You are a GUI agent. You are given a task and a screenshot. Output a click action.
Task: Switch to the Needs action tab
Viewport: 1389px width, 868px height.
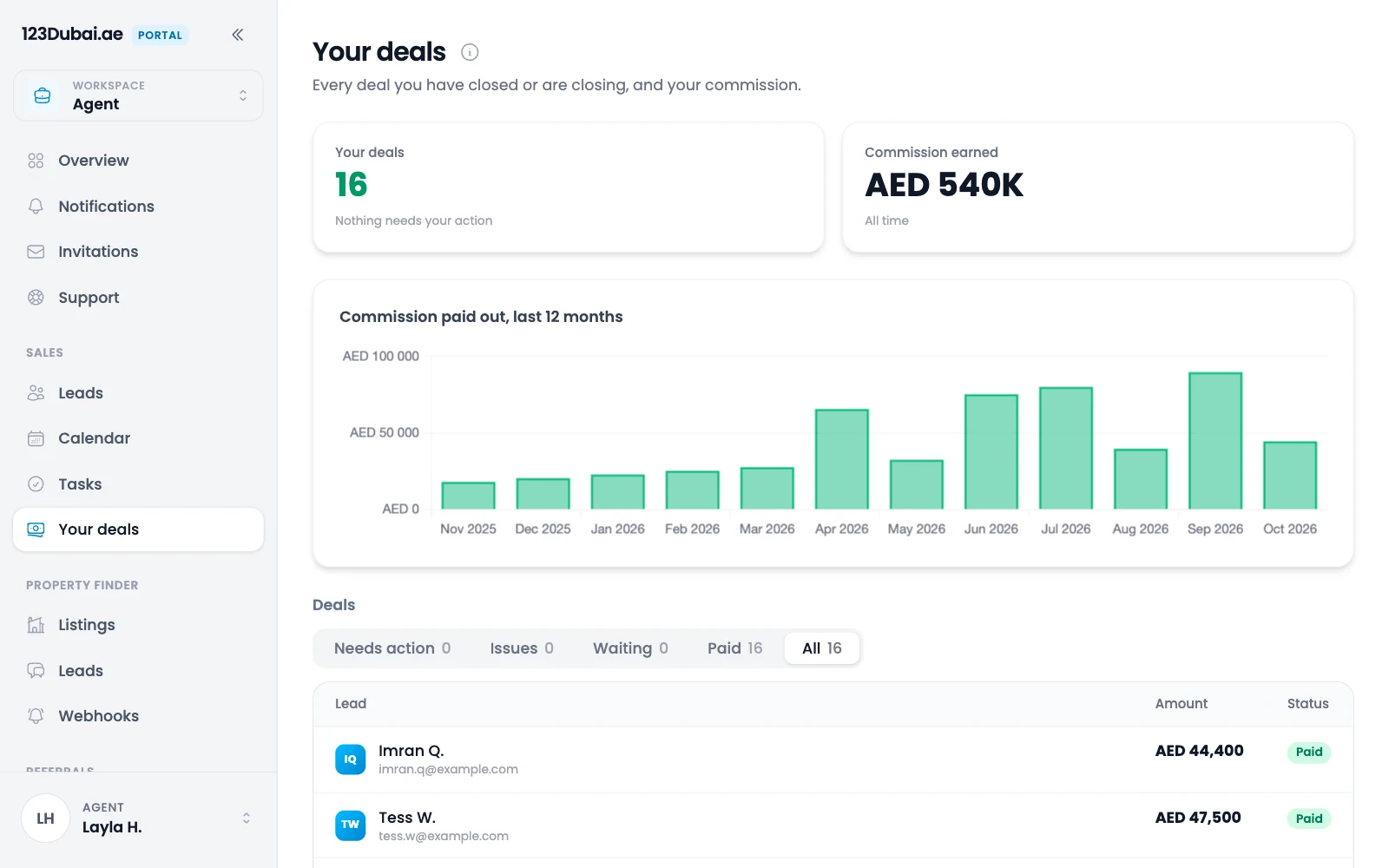click(392, 648)
